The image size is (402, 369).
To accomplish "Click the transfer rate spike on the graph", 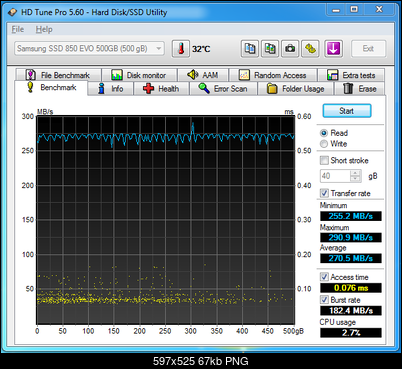I will (193, 128).
